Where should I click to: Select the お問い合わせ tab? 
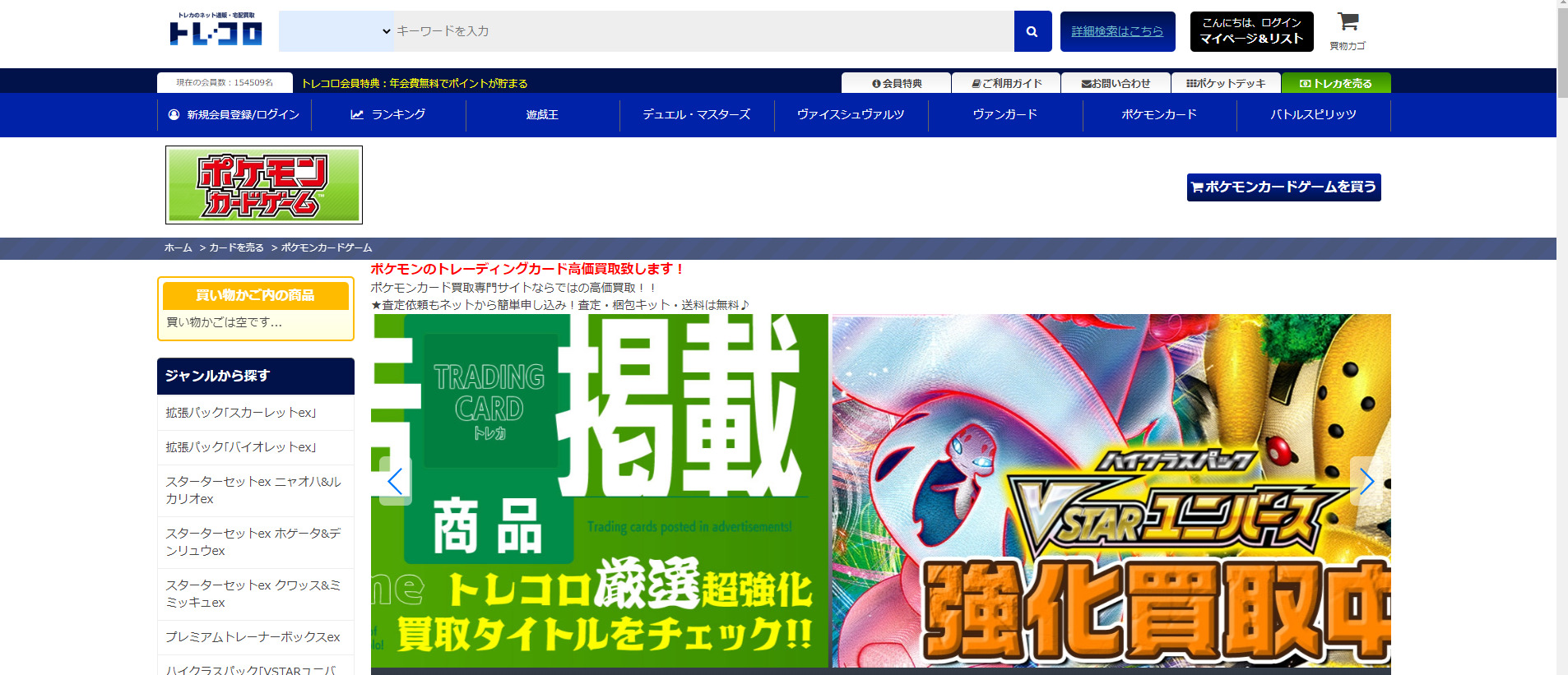pyautogui.click(x=1116, y=83)
